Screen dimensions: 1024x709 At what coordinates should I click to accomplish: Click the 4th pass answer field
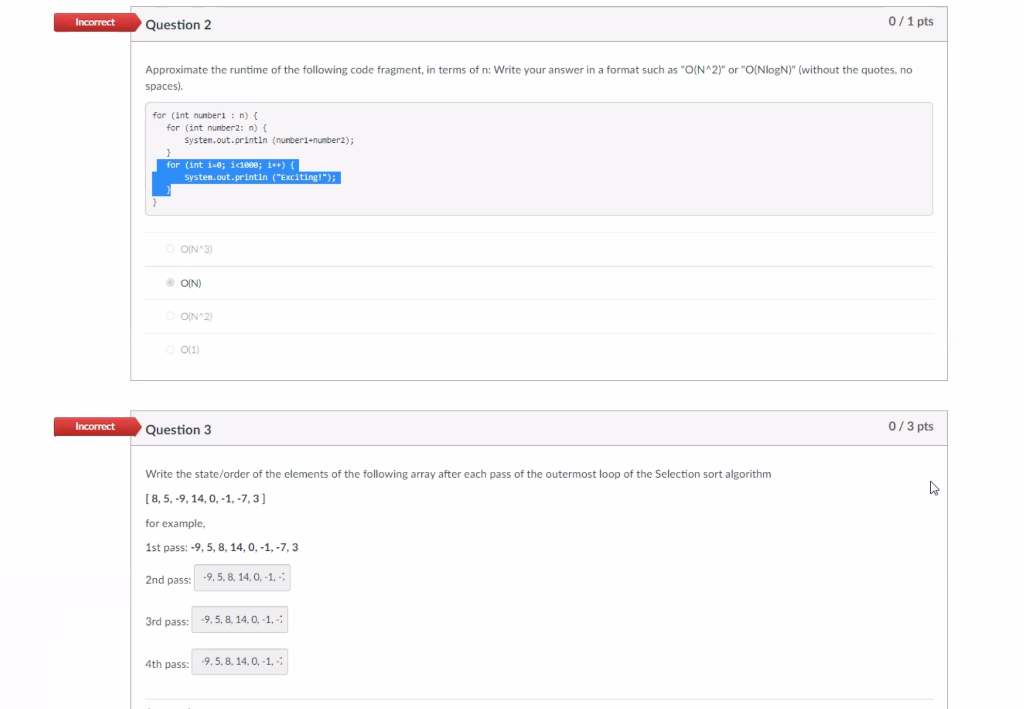pos(240,661)
